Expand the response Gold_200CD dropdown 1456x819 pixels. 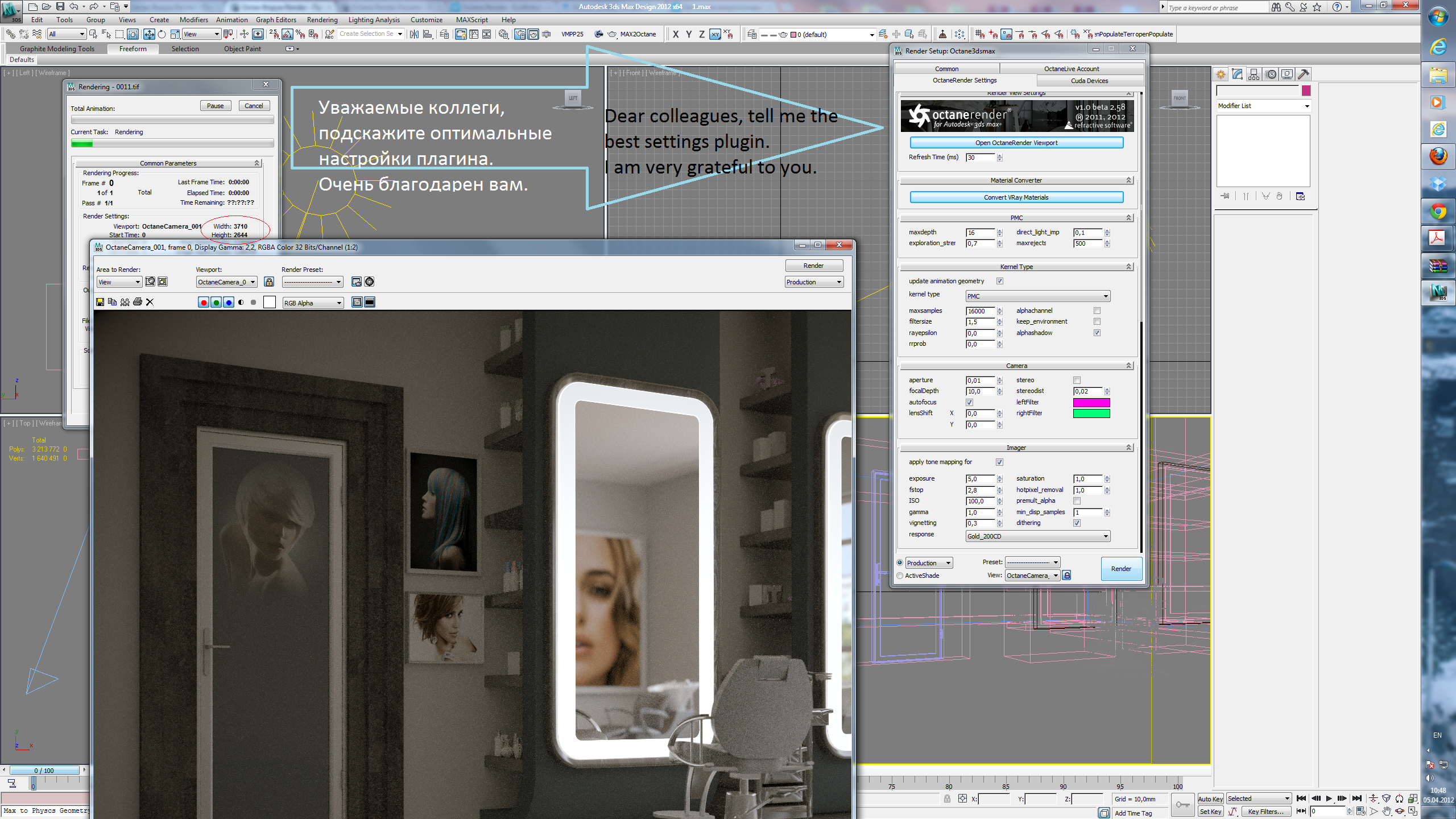coord(1037,536)
